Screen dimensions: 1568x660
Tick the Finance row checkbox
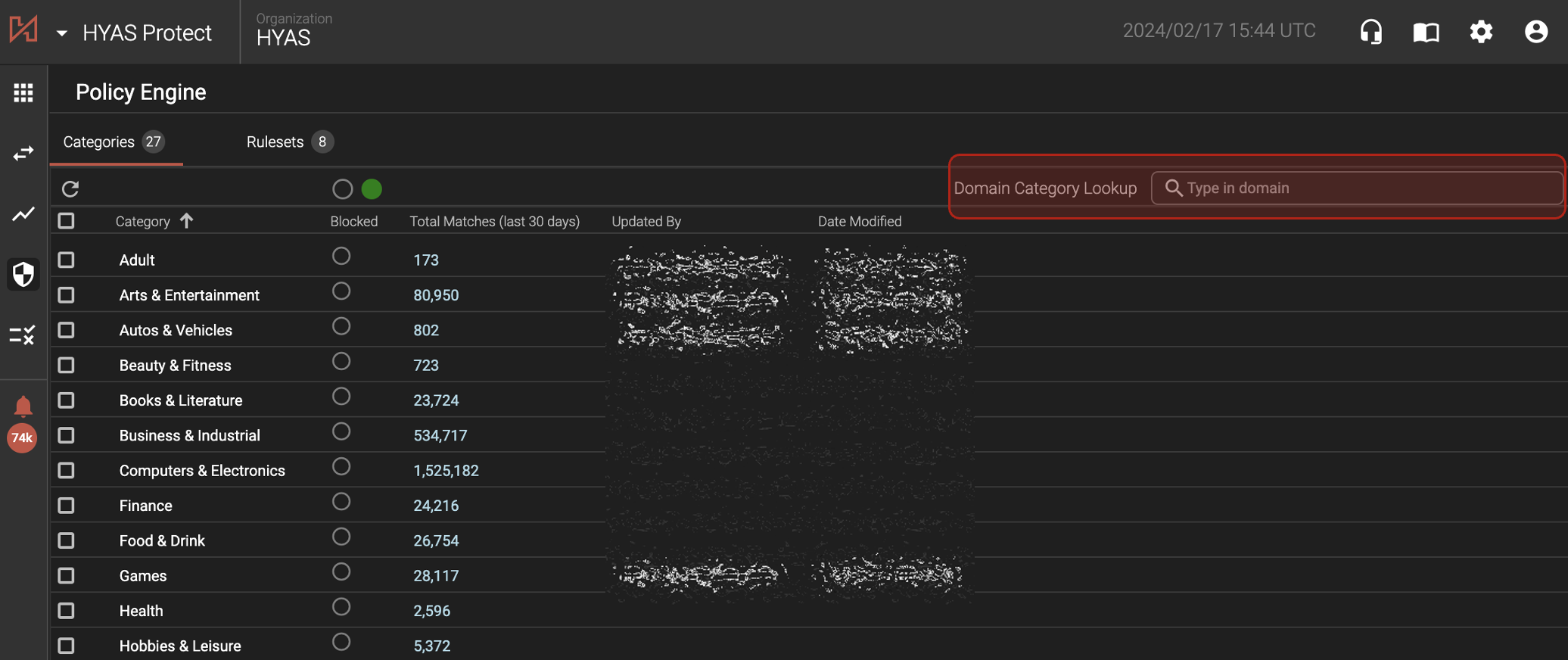pos(67,506)
